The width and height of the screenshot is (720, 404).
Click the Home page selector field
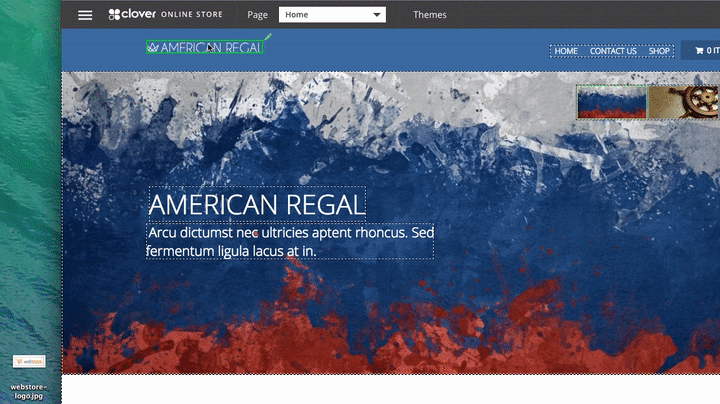[325, 15]
